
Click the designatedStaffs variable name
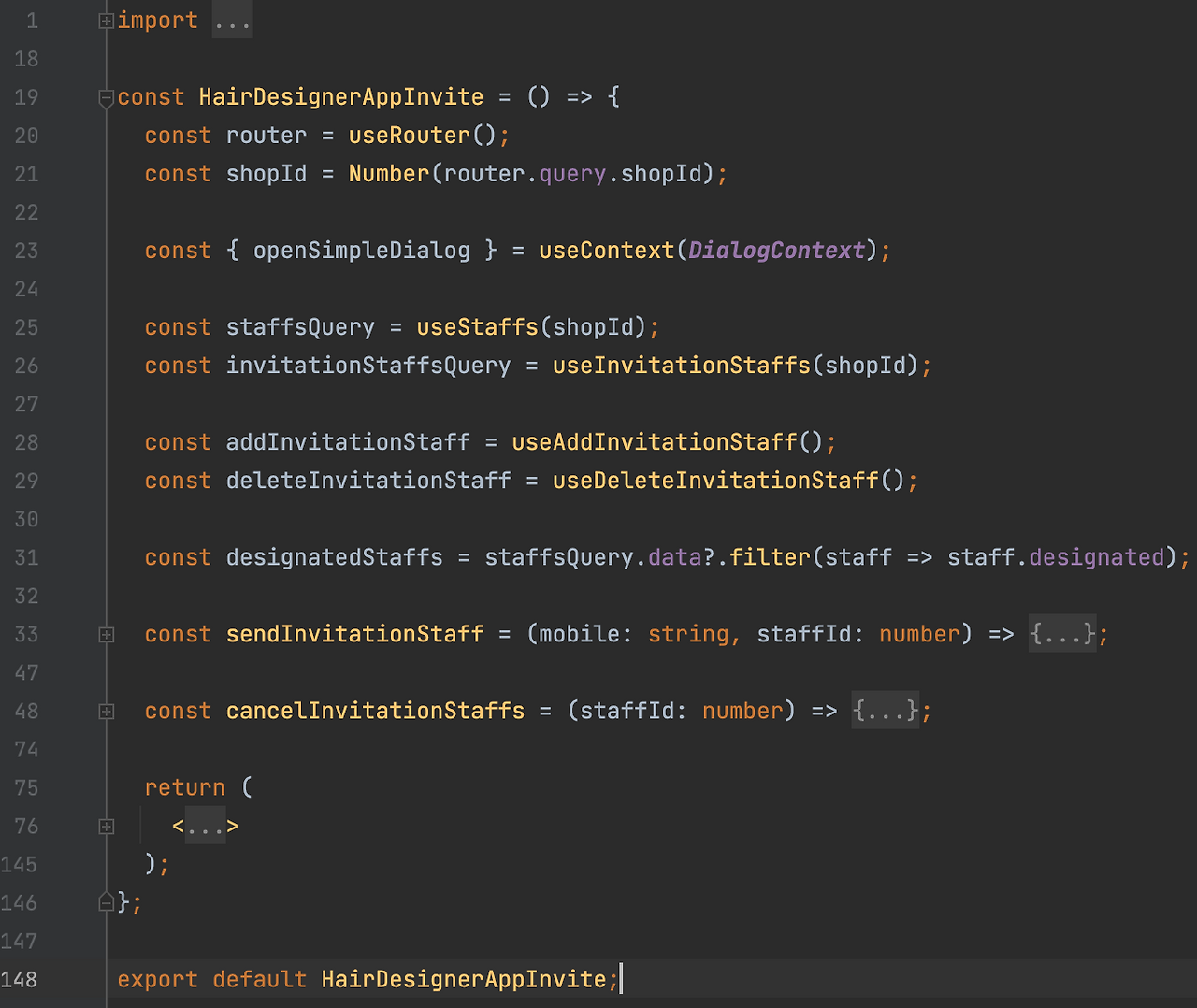click(x=335, y=557)
